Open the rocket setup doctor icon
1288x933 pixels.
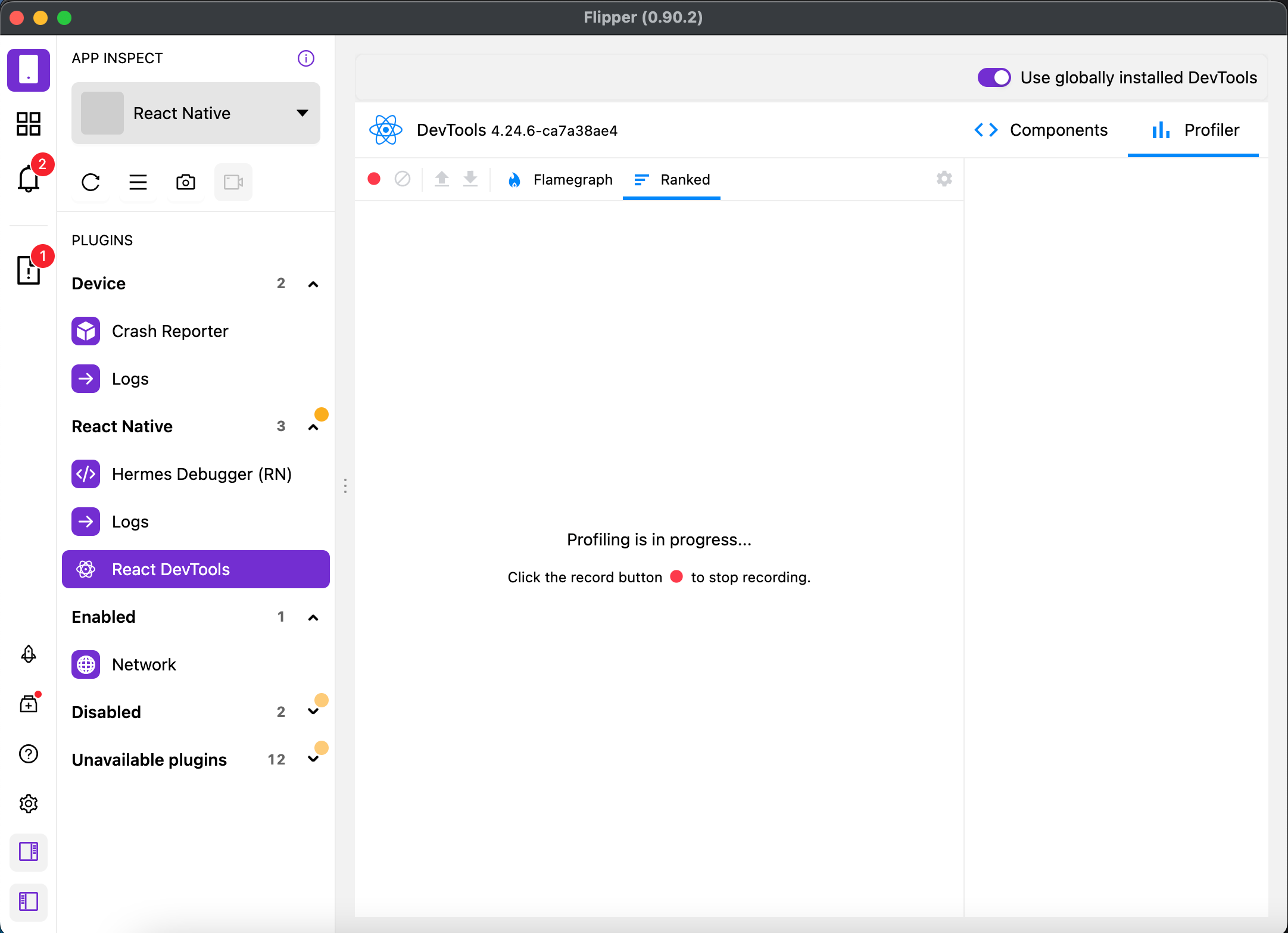pos(28,654)
